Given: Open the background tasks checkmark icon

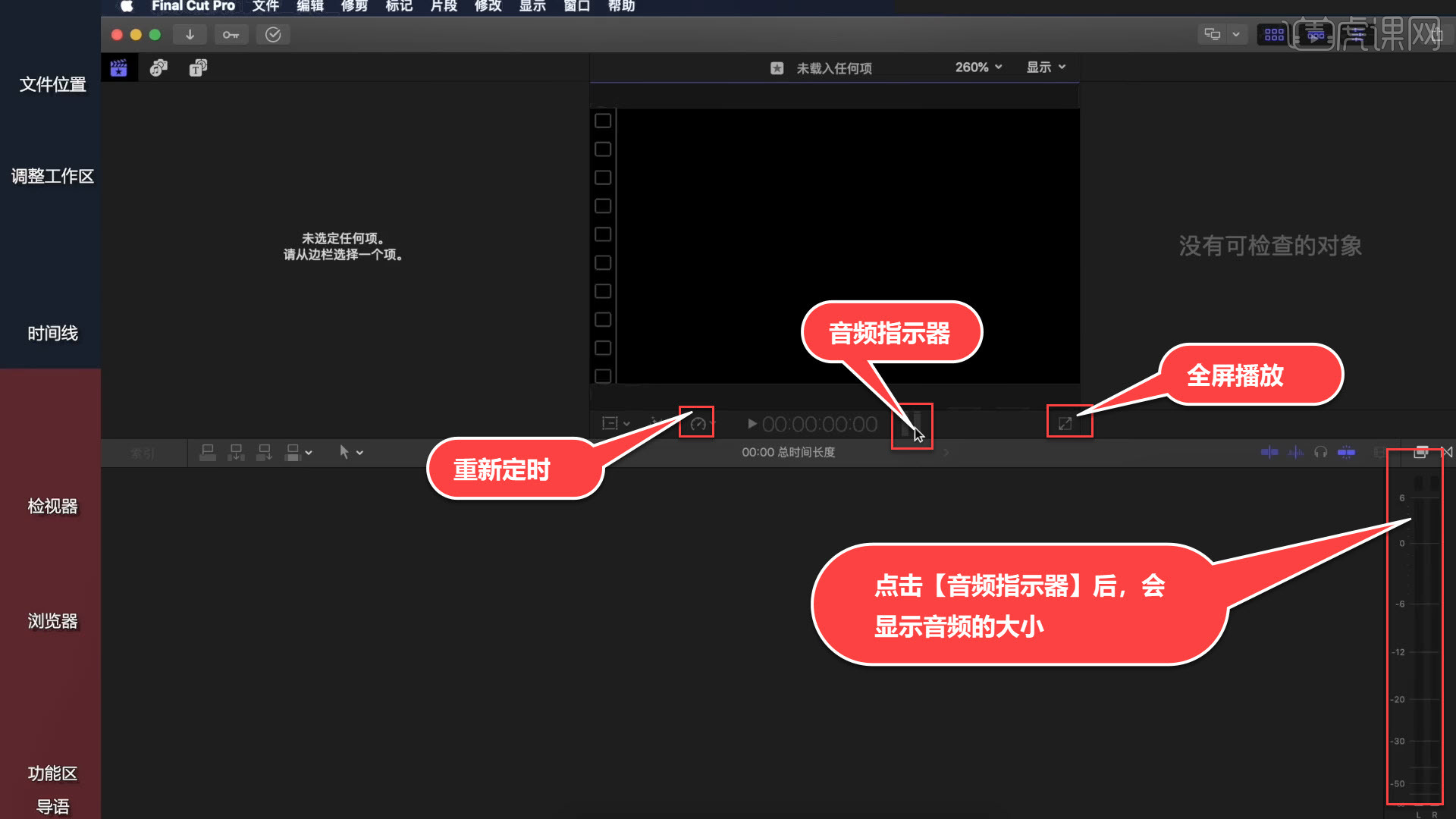Looking at the screenshot, I should (x=273, y=34).
